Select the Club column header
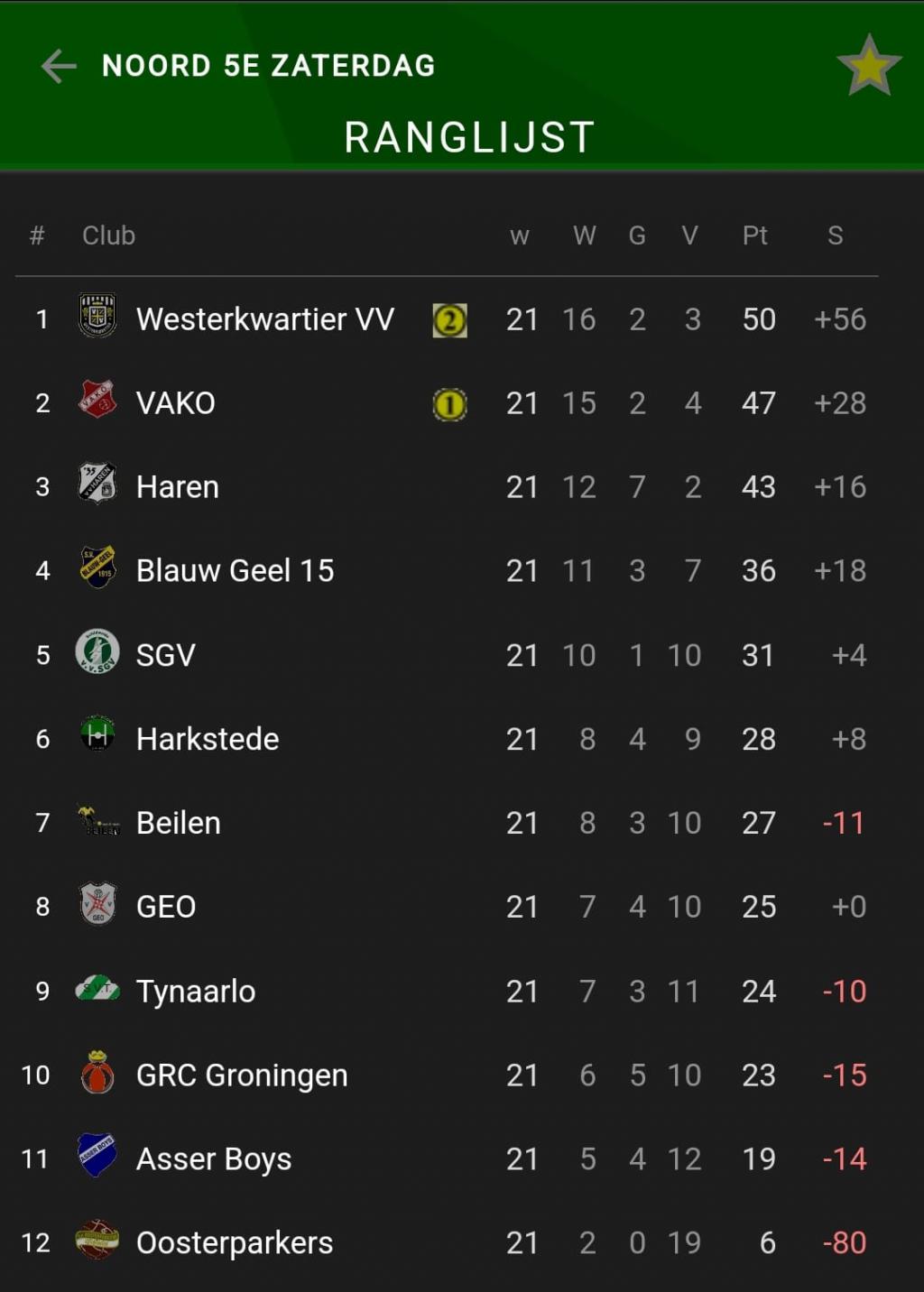924x1292 pixels. pos(108,235)
